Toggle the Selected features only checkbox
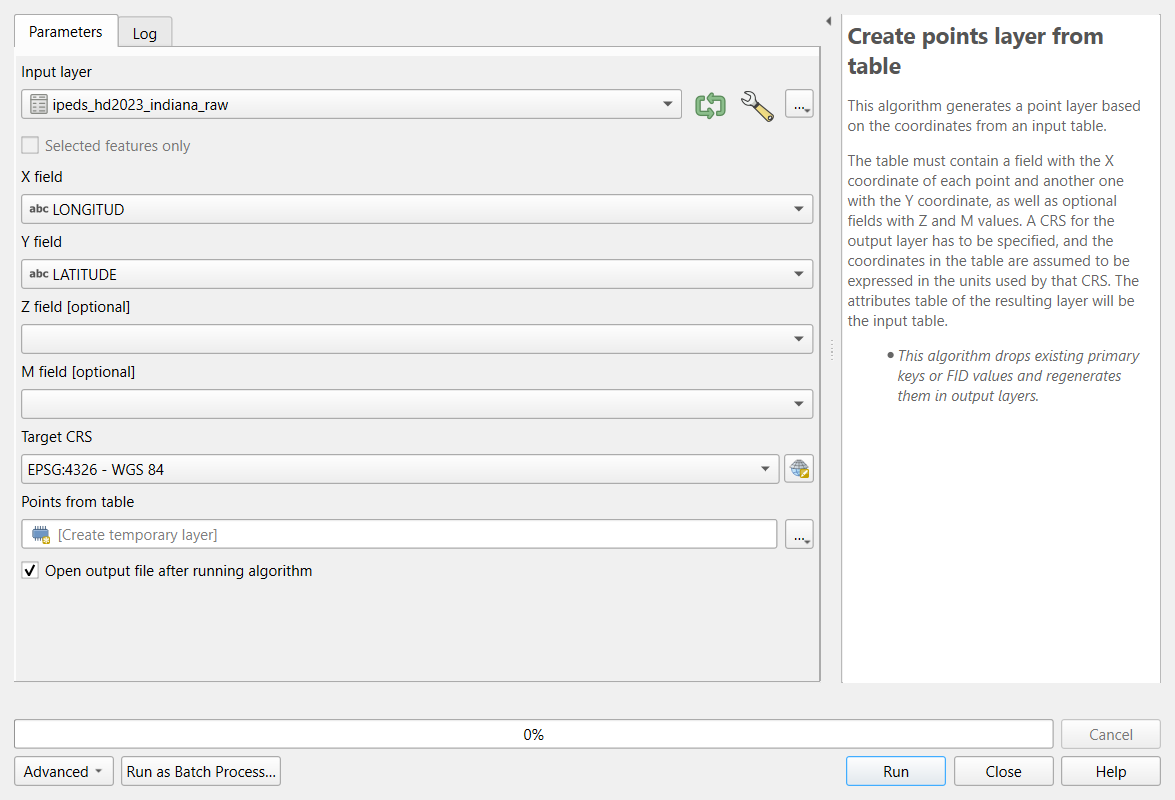The width and height of the screenshot is (1175, 800). point(30,145)
